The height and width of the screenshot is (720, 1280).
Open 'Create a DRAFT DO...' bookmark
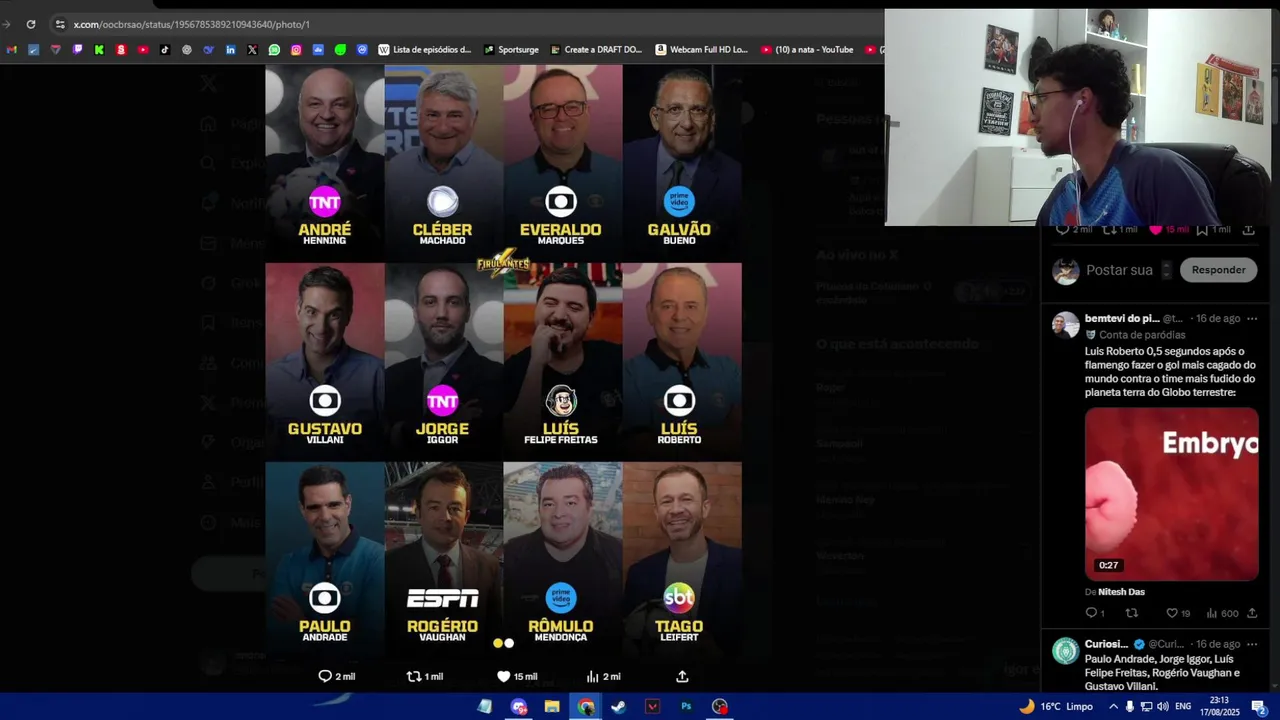tap(597, 49)
